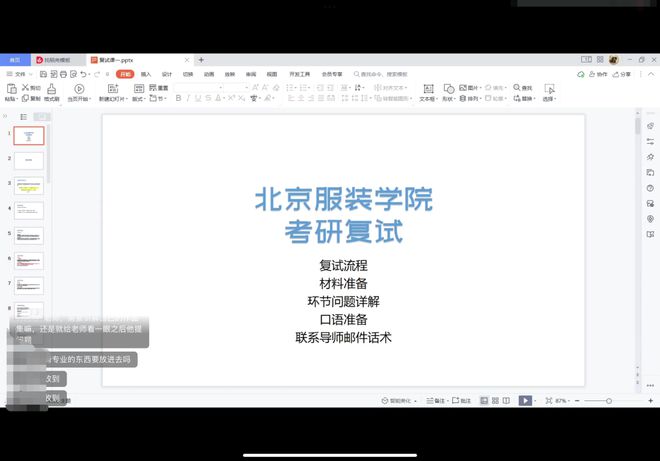This screenshot has width=660, height=461.
Task: Switch to Reading view in status bar
Action: [506, 400]
